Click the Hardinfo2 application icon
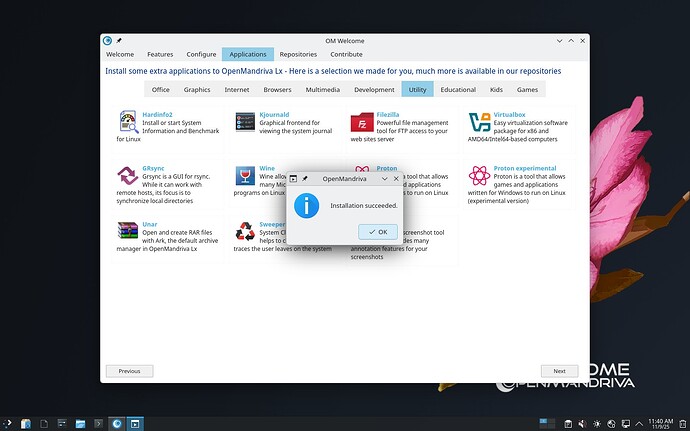Image resolution: width=690 pixels, height=431 pixels. pyautogui.click(x=128, y=122)
